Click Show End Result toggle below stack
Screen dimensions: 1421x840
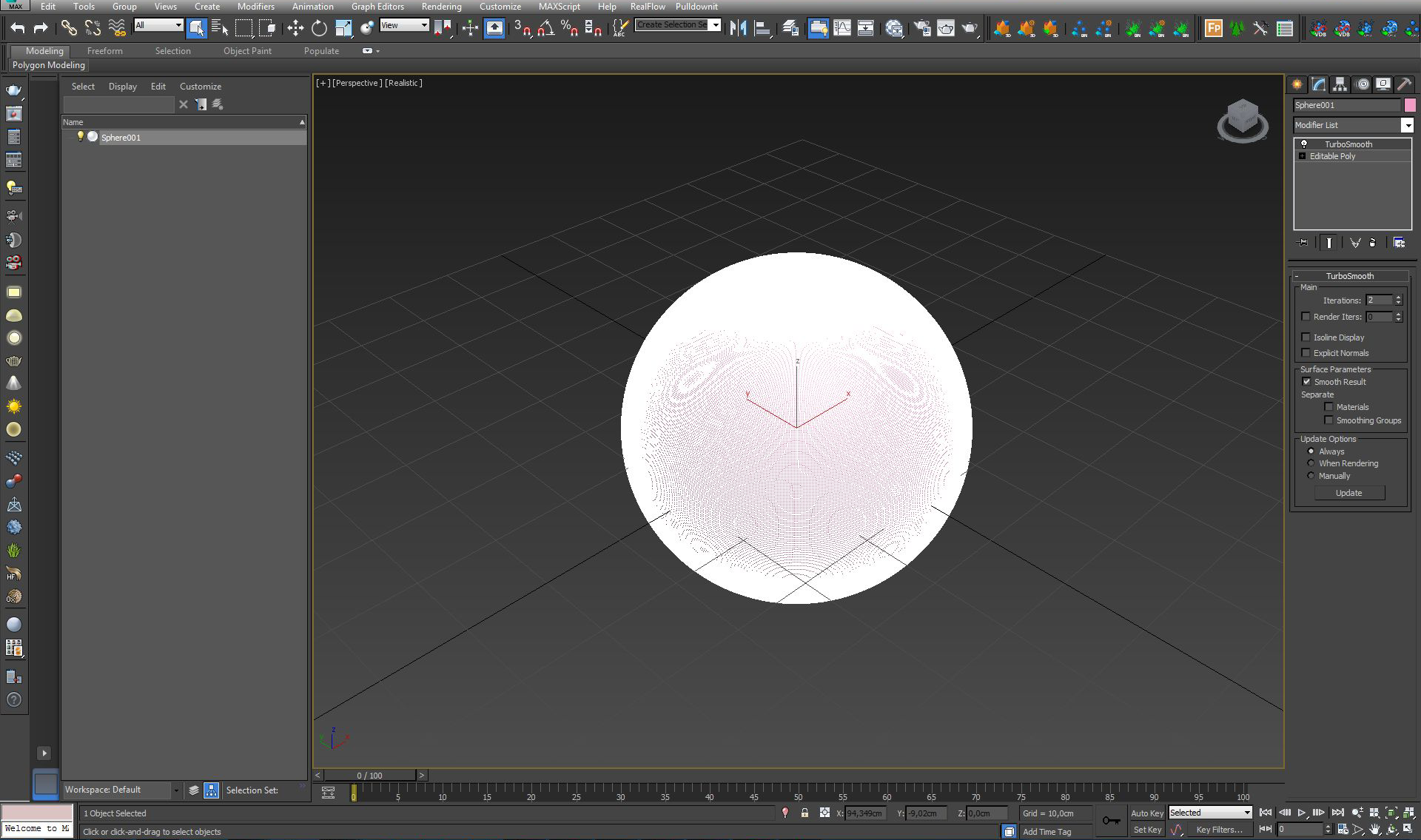click(1329, 243)
